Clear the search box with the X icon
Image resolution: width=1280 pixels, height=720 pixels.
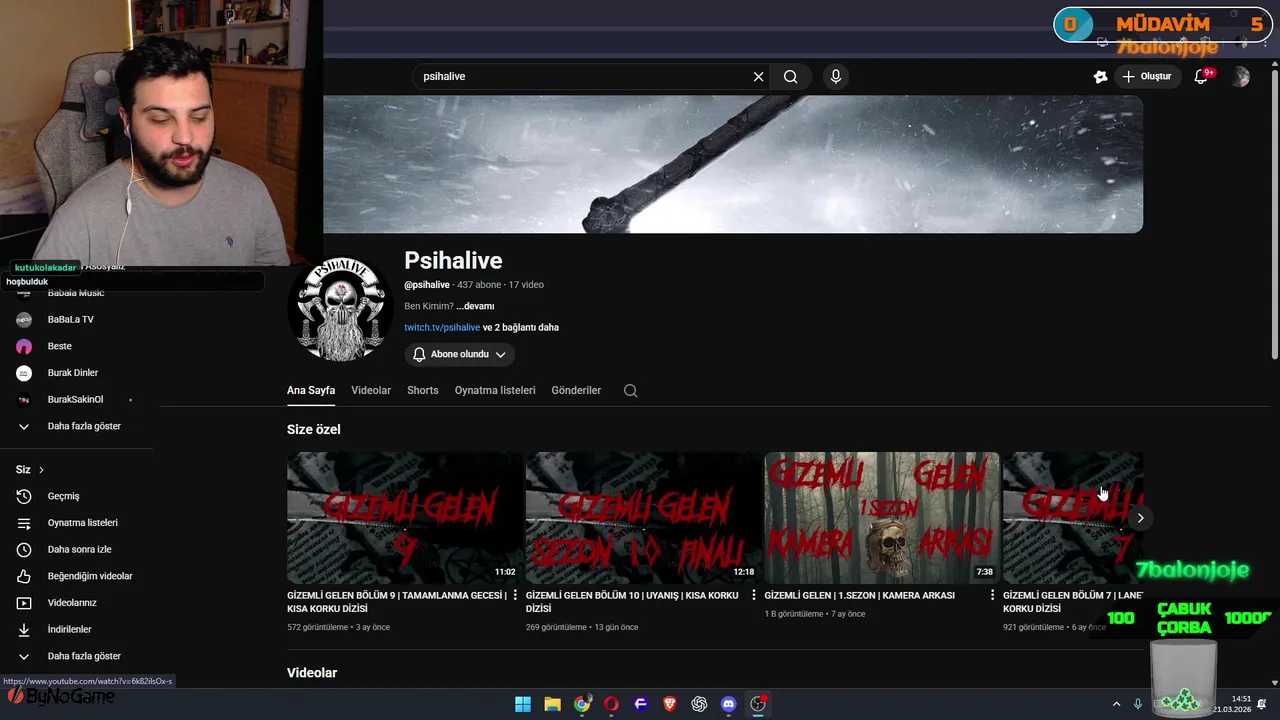coord(758,76)
